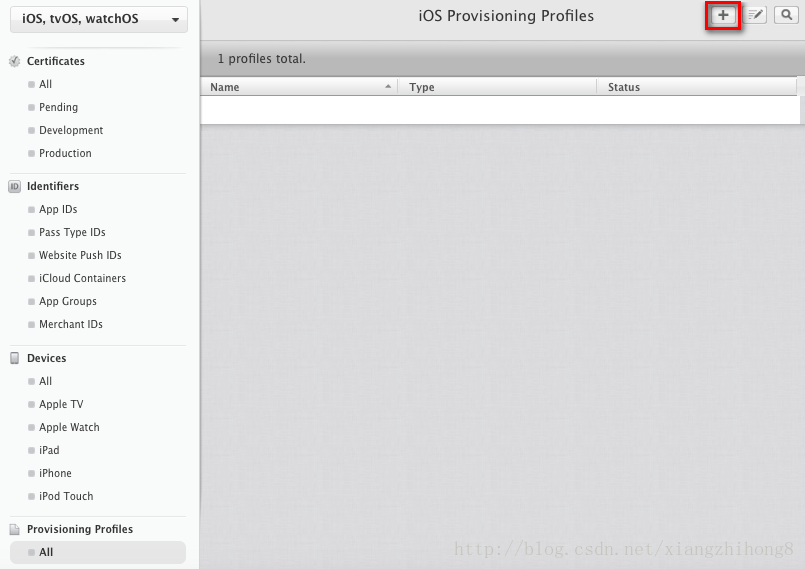The image size is (805, 569).
Task: Open the iOS, tvOS, watchOS platform dropdown
Action: tap(99, 19)
